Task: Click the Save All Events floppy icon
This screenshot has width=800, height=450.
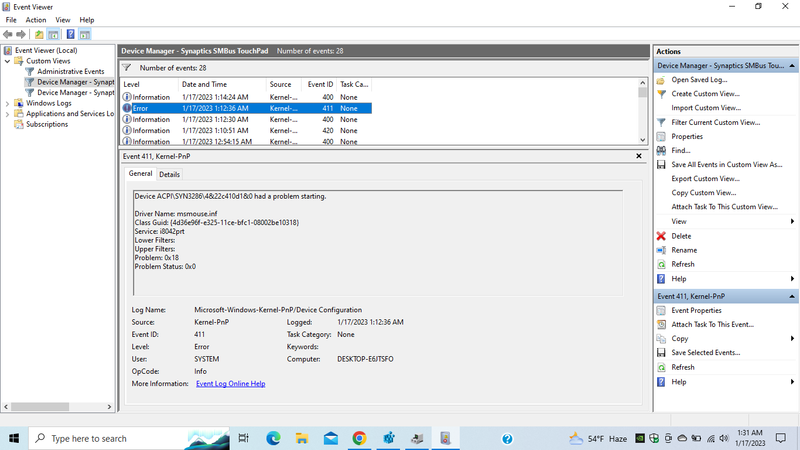Action: pos(661,165)
